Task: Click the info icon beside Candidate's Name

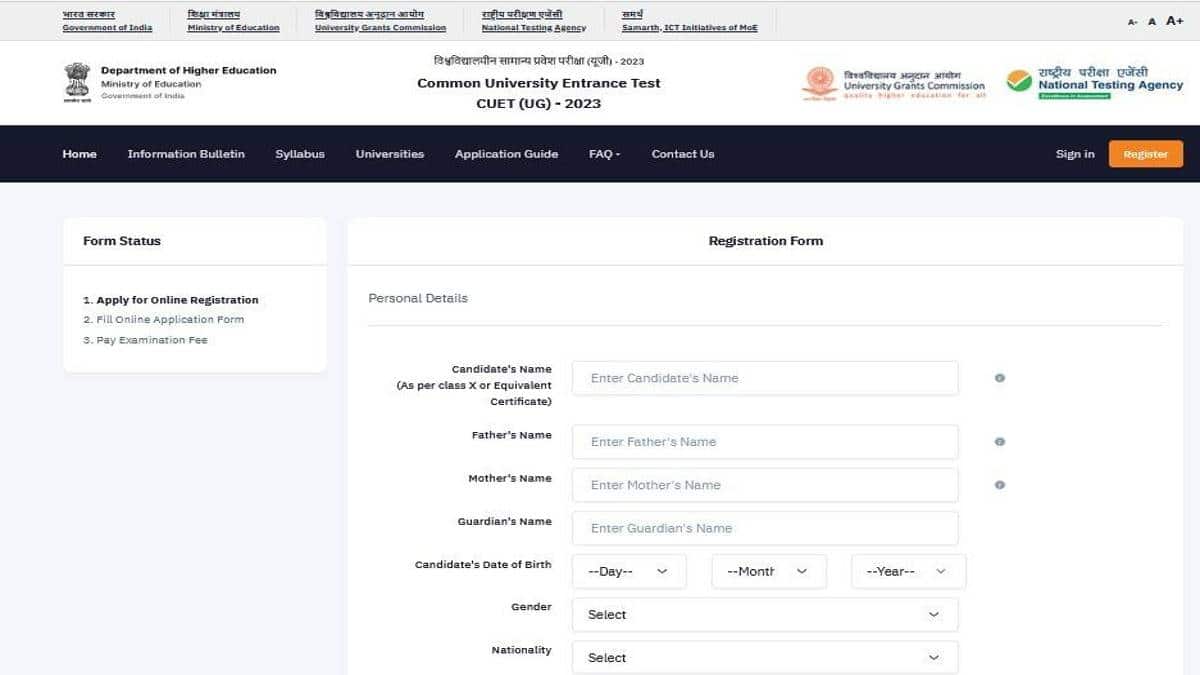Action: [x=999, y=378]
